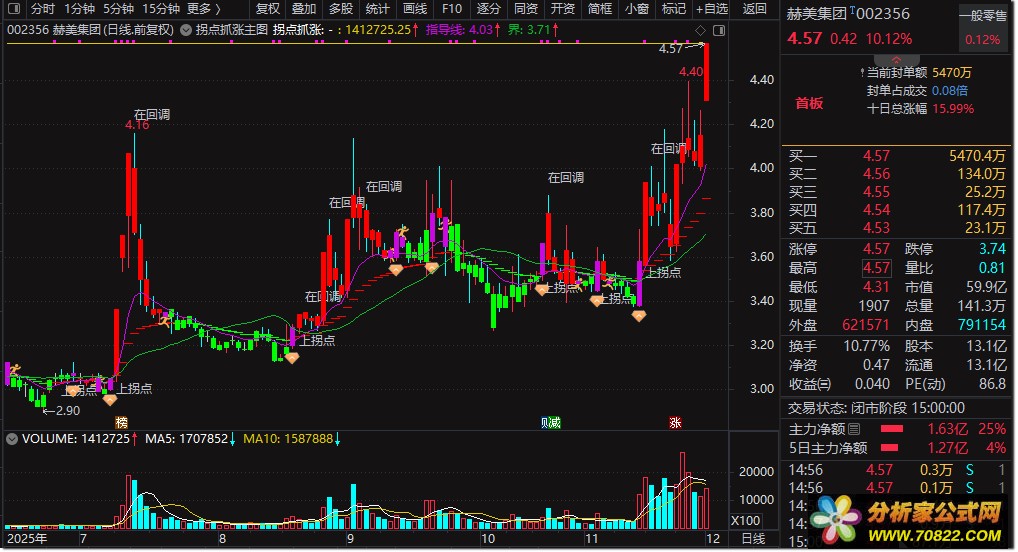
Task: Click 日线 period selector at bottom
Action: pyautogui.click(x=753, y=539)
